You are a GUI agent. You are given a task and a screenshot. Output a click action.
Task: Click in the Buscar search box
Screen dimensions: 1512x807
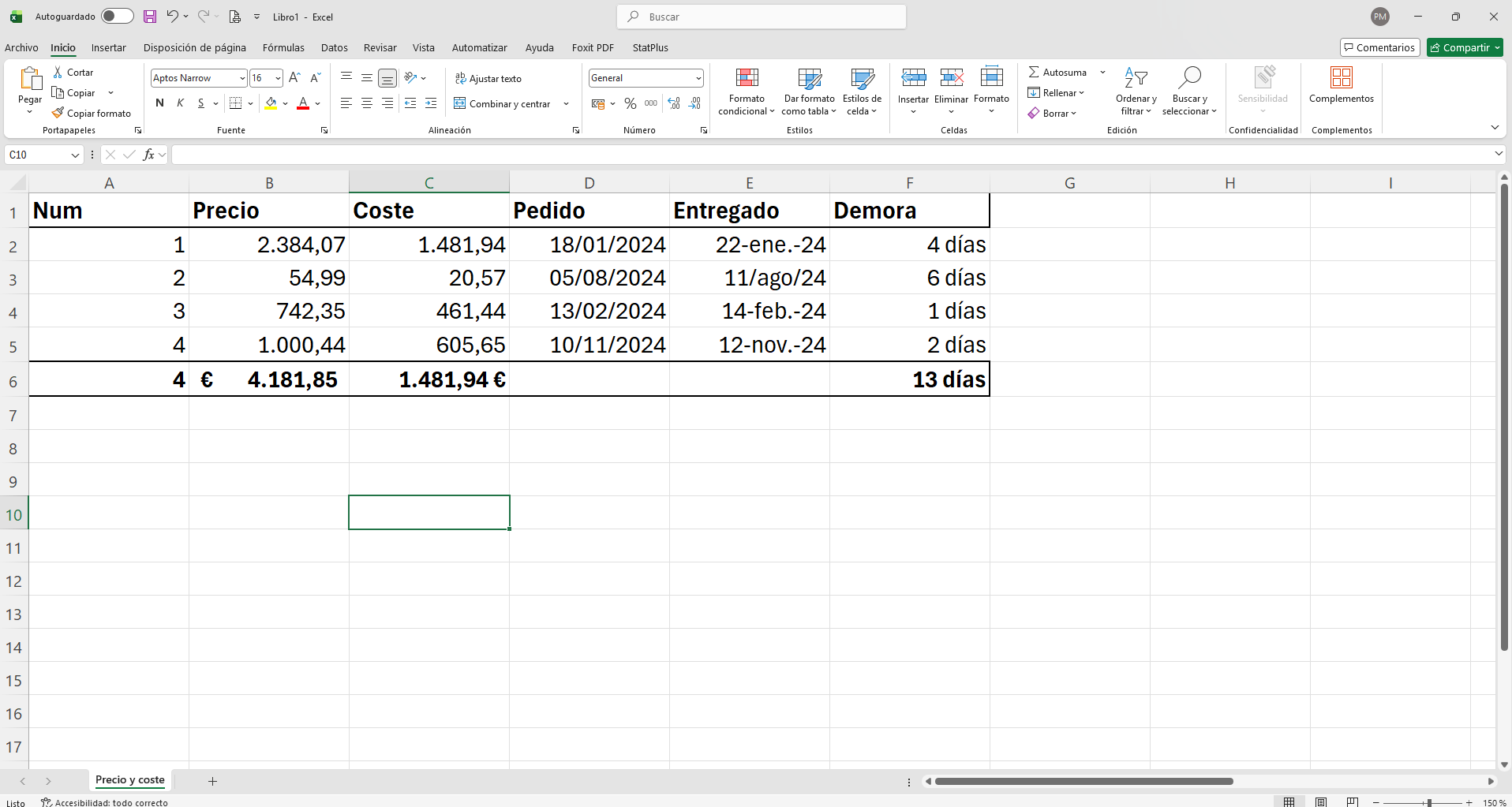point(762,17)
